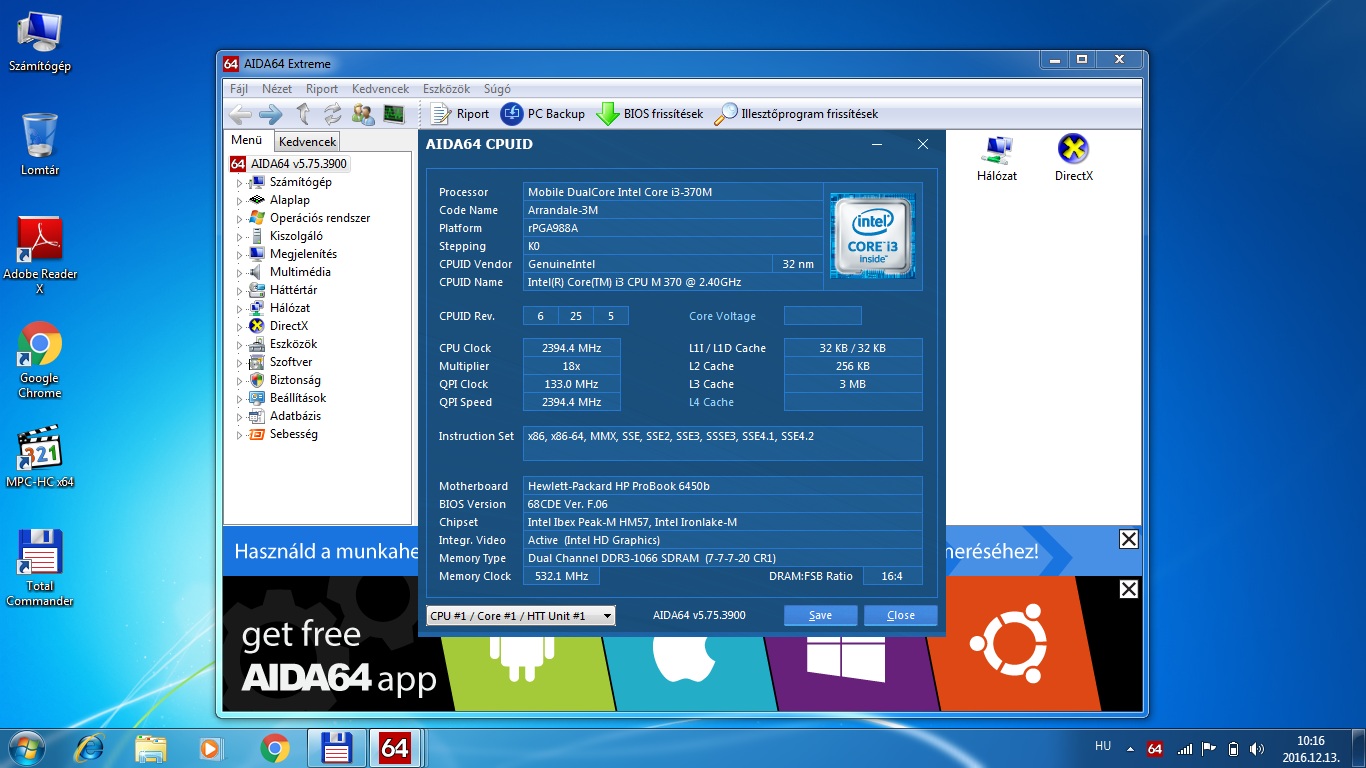Click HU language indicator in taskbar

1103,746
